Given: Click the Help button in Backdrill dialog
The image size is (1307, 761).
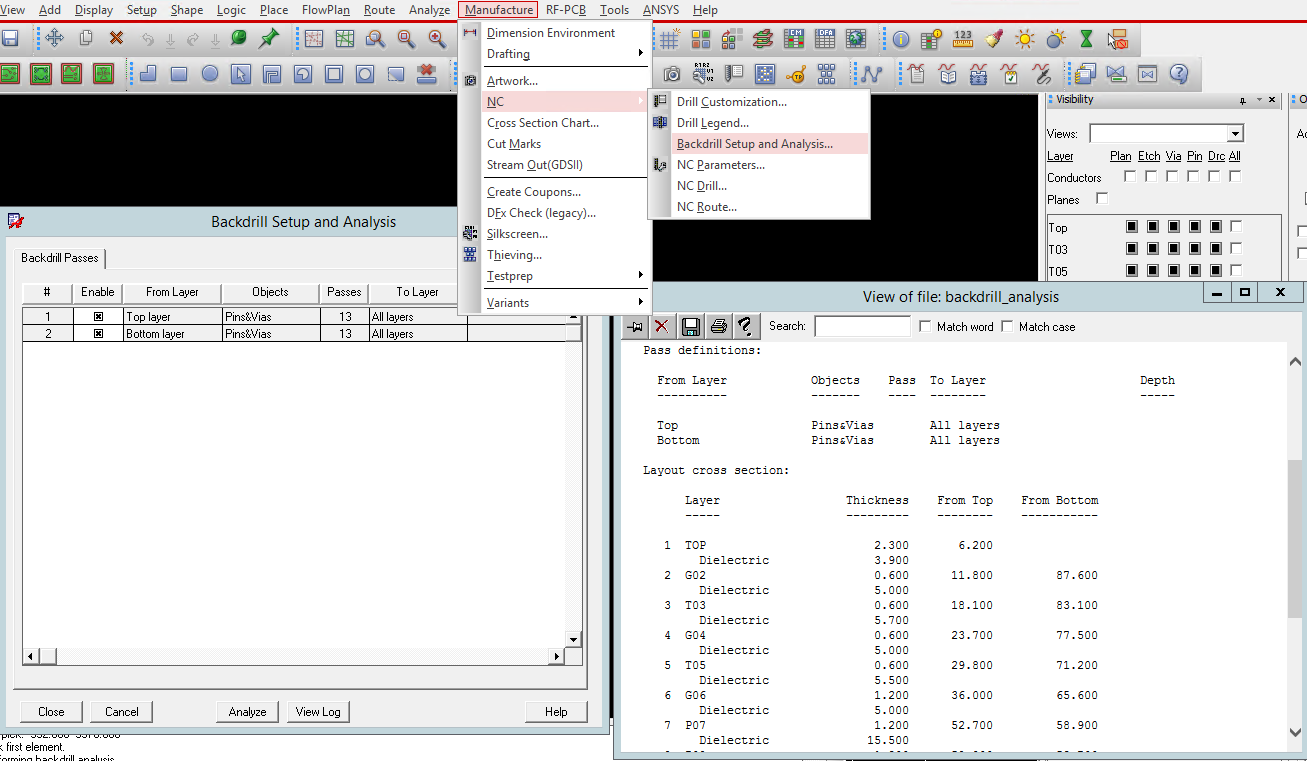Looking at the screenshot, I should coord(556,712).
